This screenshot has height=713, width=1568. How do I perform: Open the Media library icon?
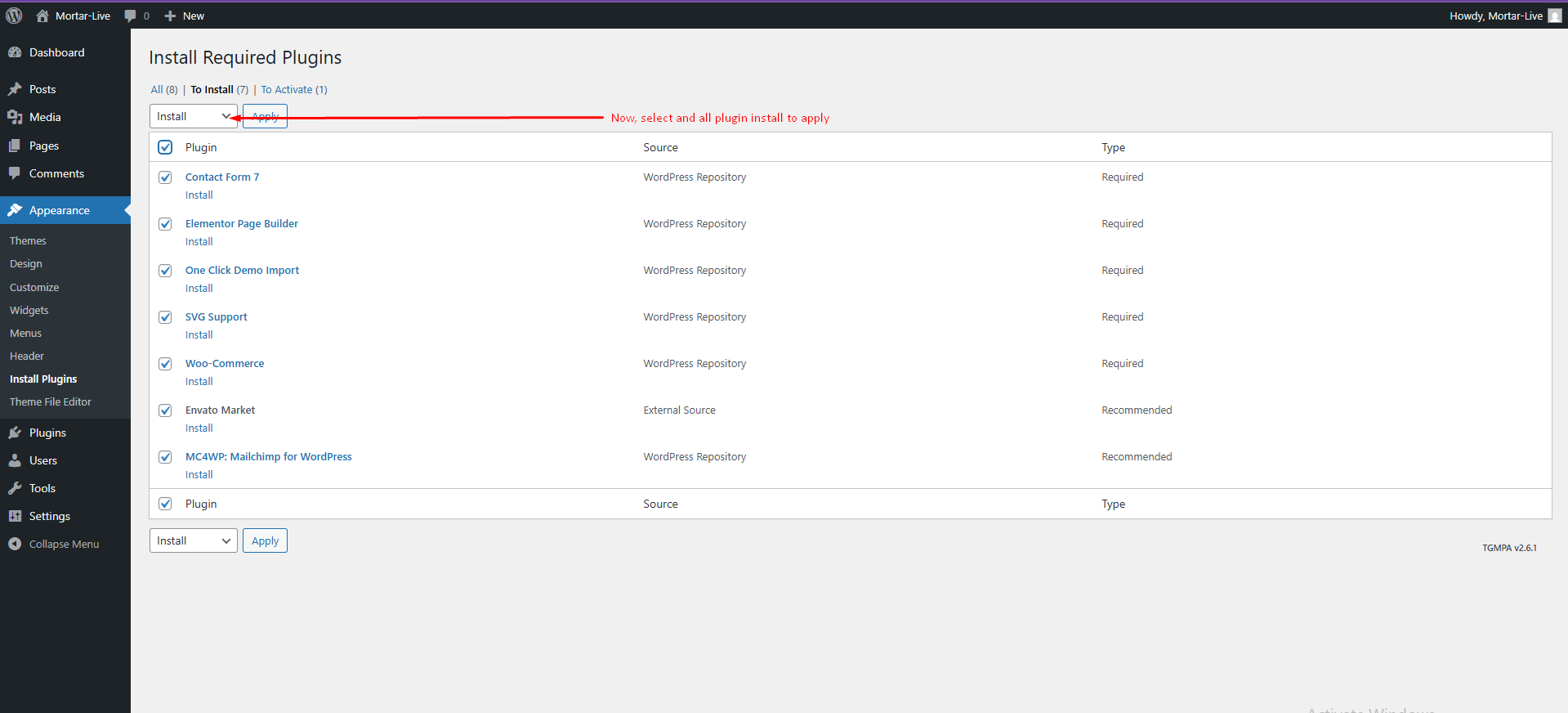(15, 117)
